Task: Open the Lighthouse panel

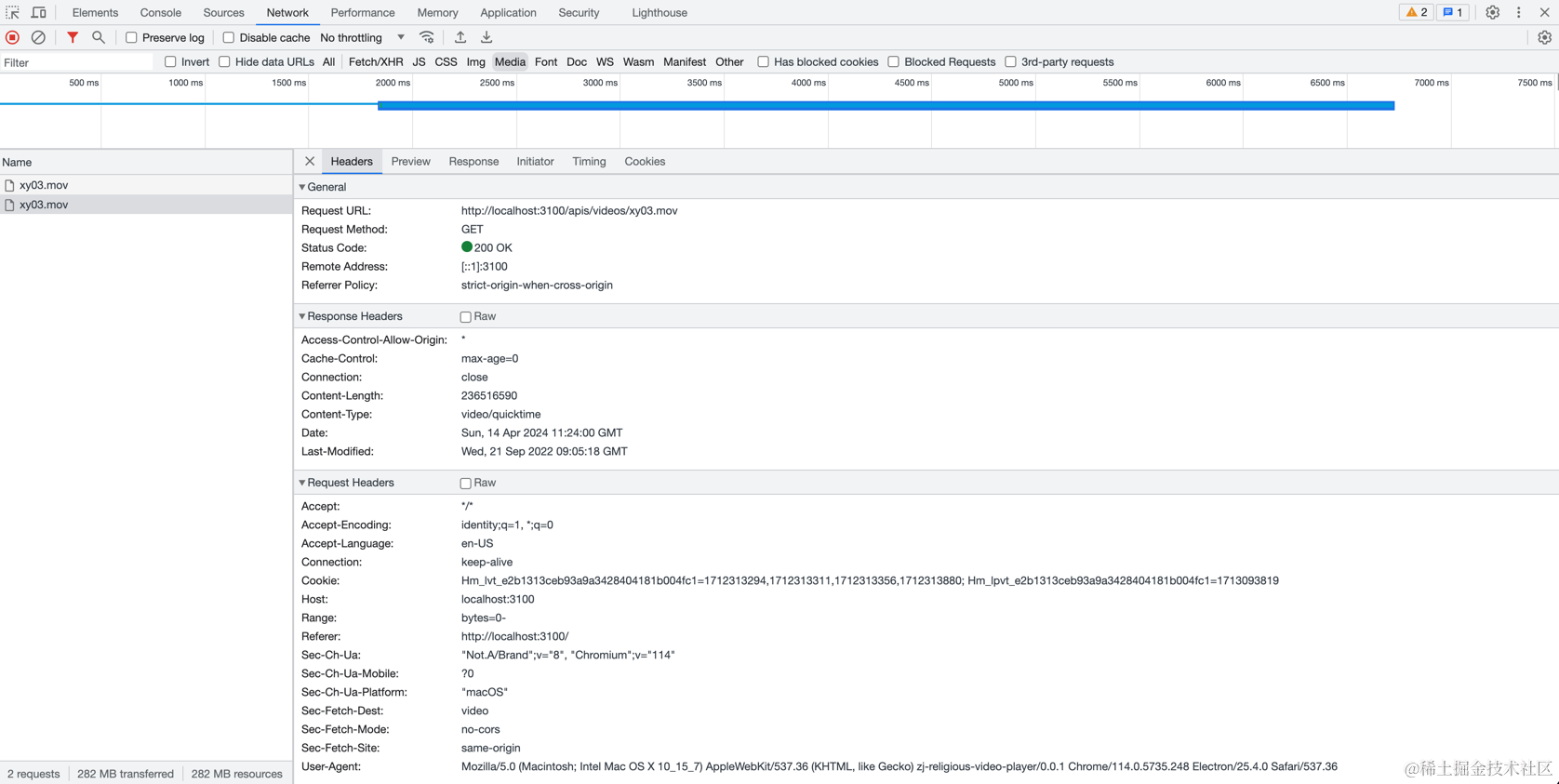Action: [660, 12]
